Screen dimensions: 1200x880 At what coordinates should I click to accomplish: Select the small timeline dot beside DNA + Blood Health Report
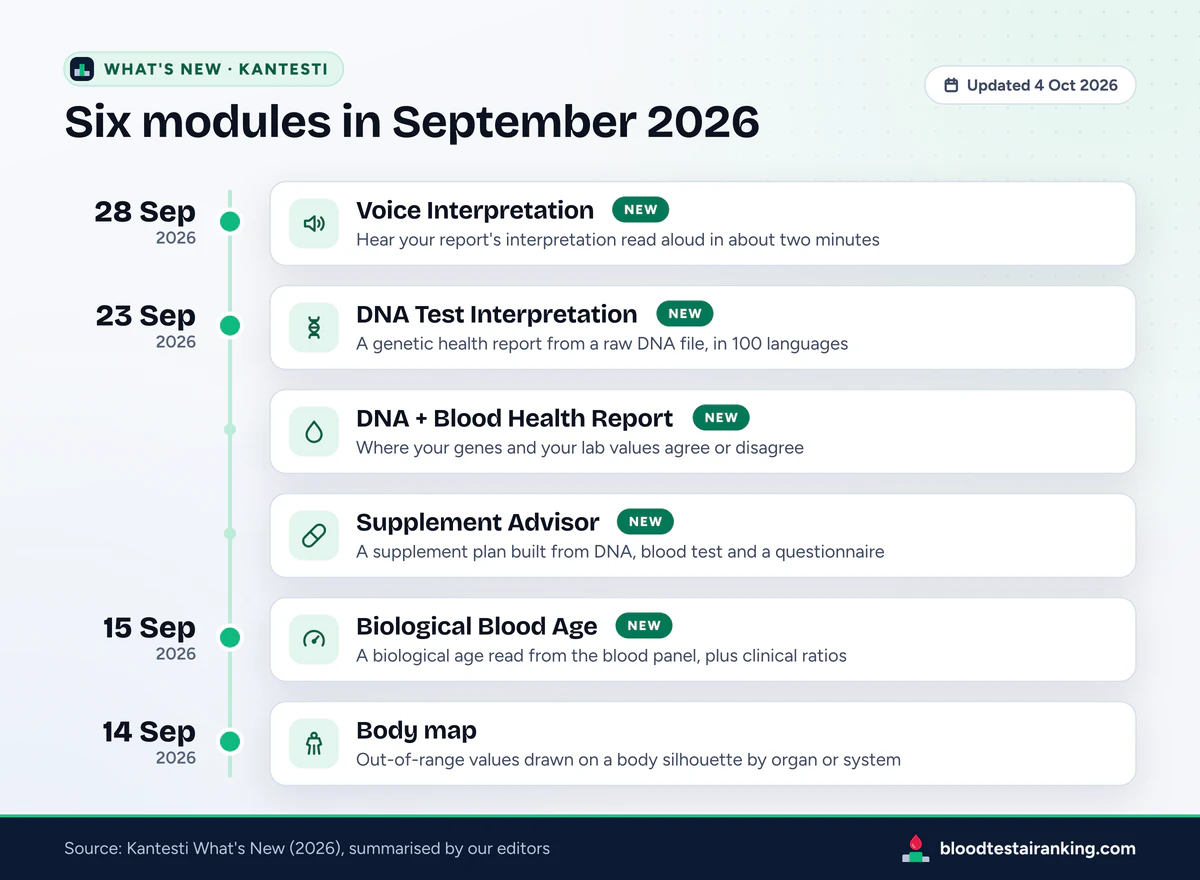coord(230,430)
